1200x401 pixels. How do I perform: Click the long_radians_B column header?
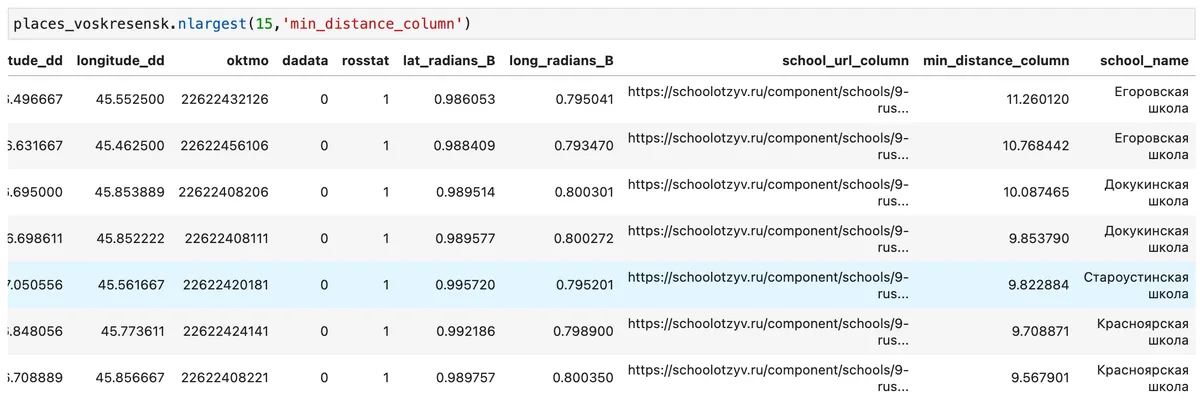click(x=561, y=61)
